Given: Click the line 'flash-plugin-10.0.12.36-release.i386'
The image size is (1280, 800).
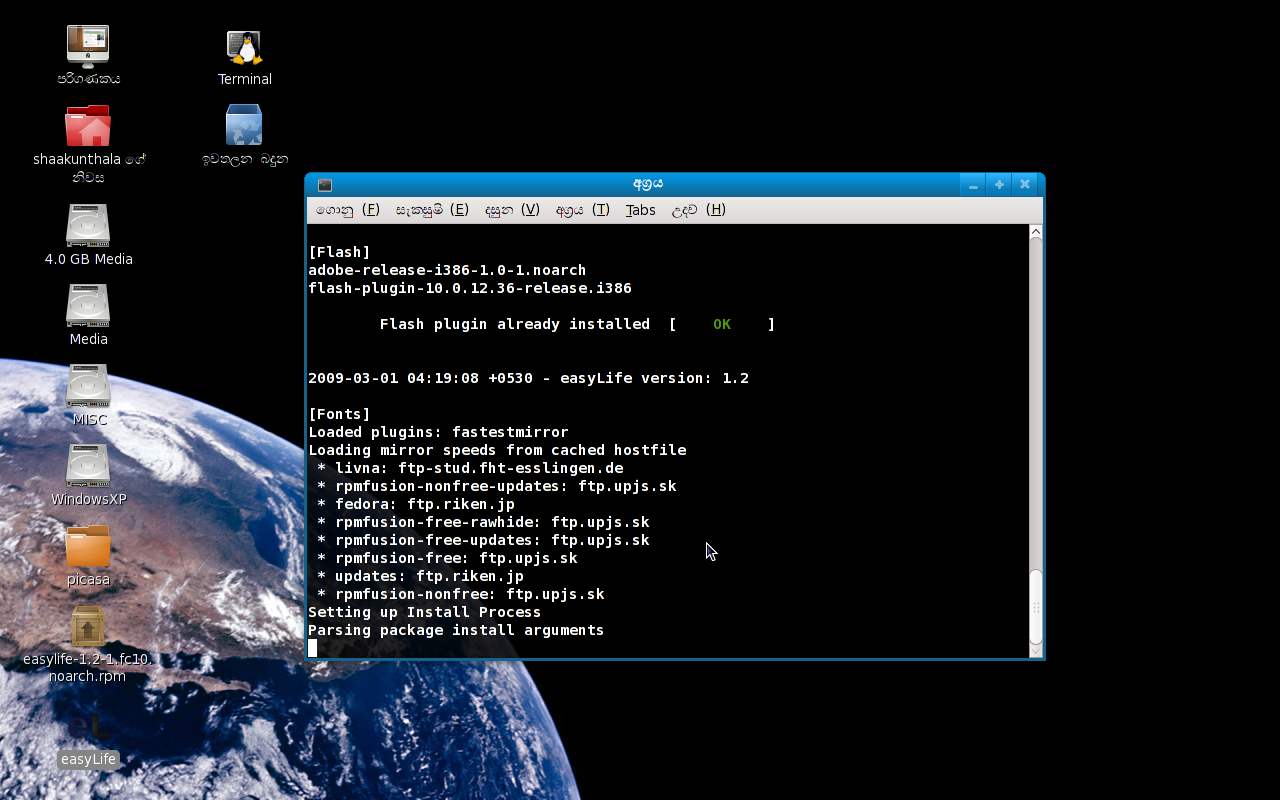Looking at the screenshot, I should 470,288.
